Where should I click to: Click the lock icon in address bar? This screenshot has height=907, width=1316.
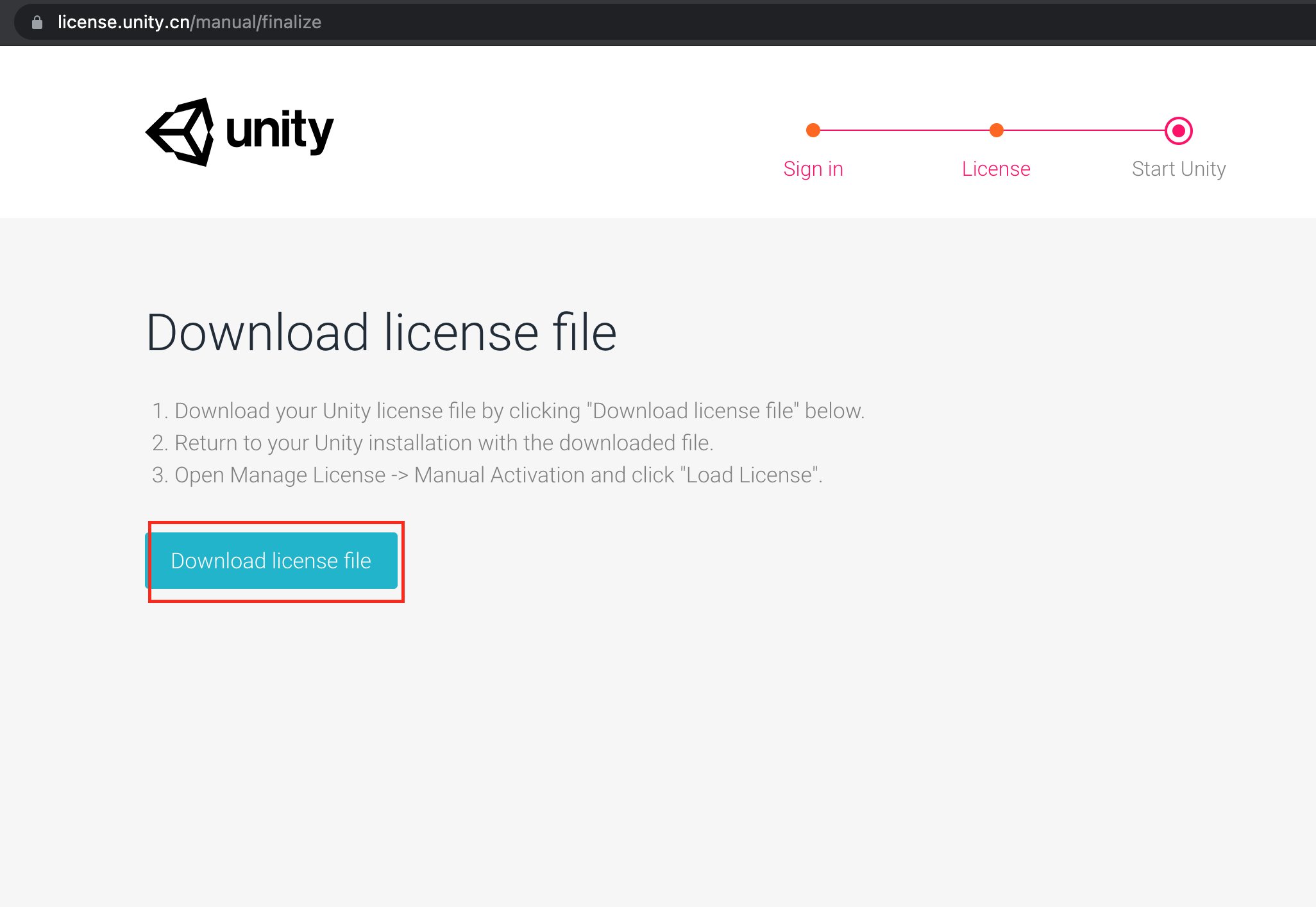point(37,22)
